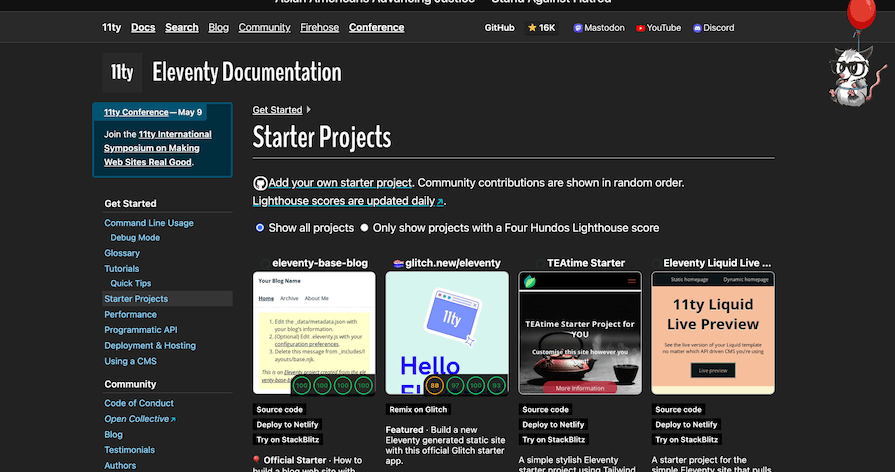Select Only show Four Hundos projects option
This screenshot has height=472, width=895.
tap(365, 228)
